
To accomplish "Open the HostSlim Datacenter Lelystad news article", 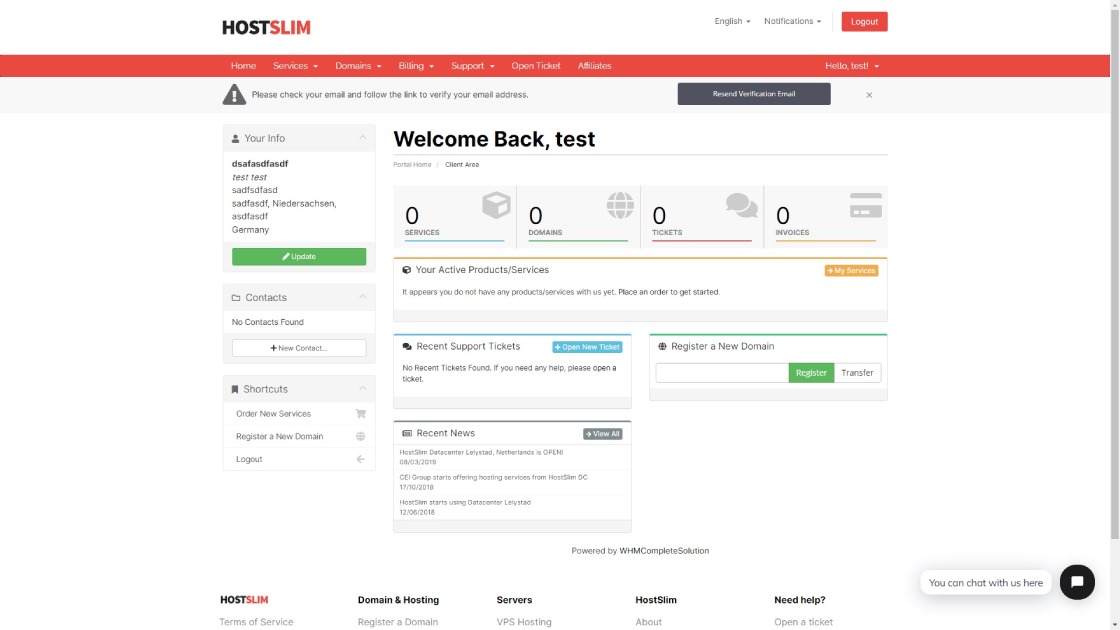I will coord(481,451).
